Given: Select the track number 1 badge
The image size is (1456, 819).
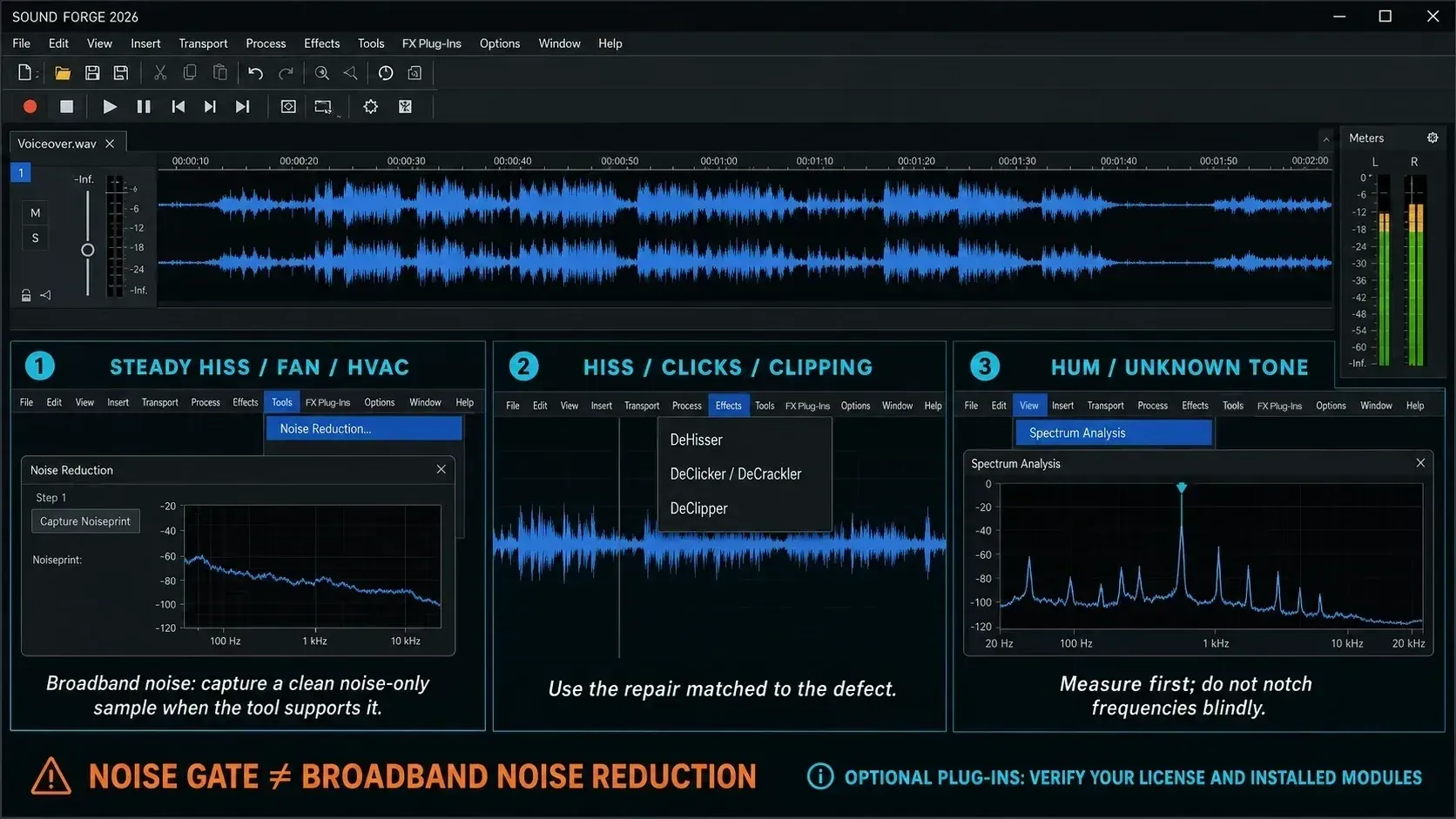Looking at the screenshot, I should pyautogui.click(x=21, y=172).
